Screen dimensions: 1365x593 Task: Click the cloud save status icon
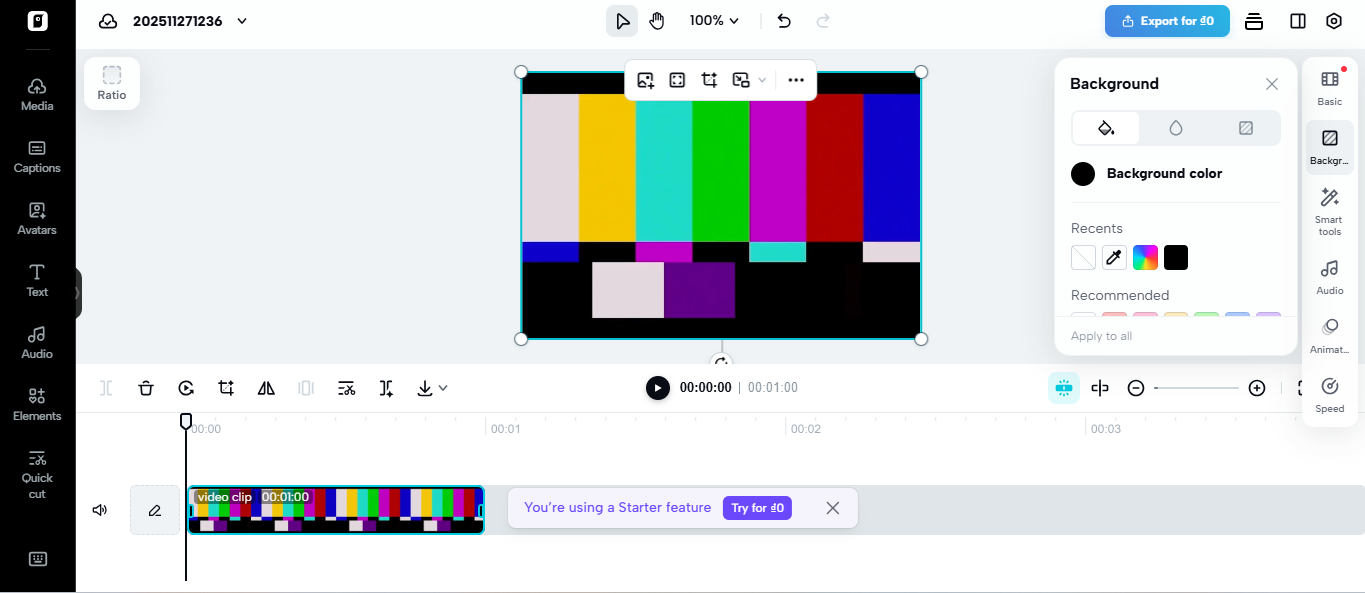click(108, 21)
